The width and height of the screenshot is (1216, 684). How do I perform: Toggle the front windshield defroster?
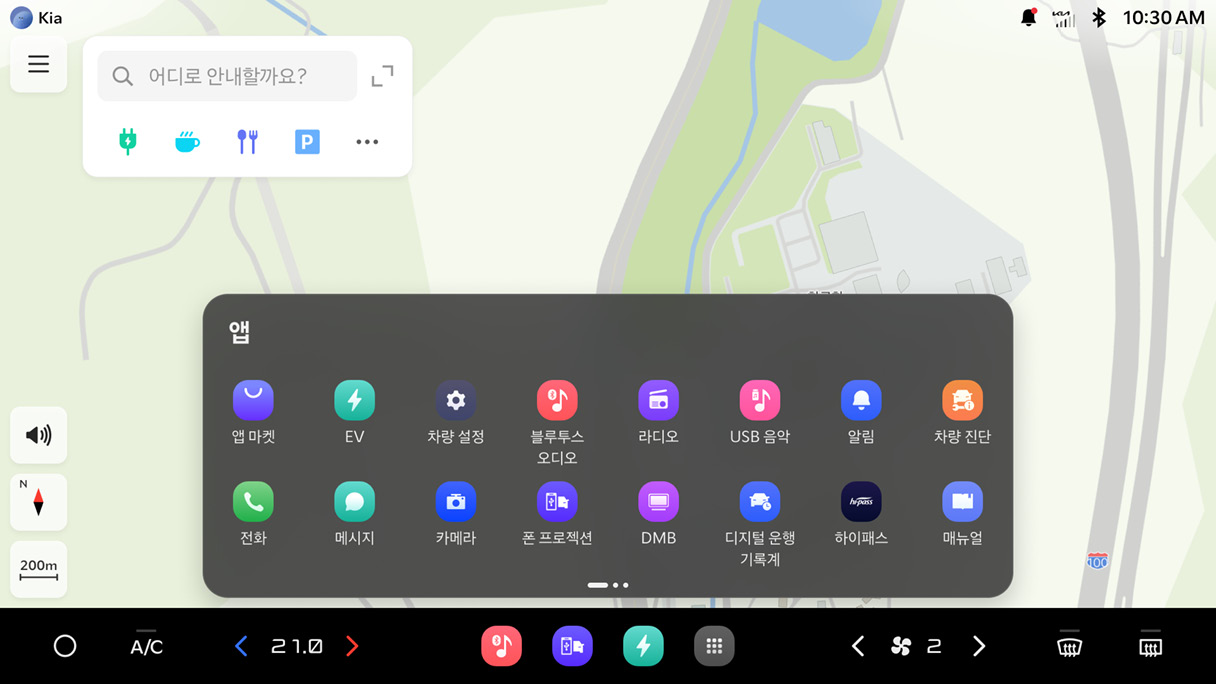click(x=1069, y=646)
